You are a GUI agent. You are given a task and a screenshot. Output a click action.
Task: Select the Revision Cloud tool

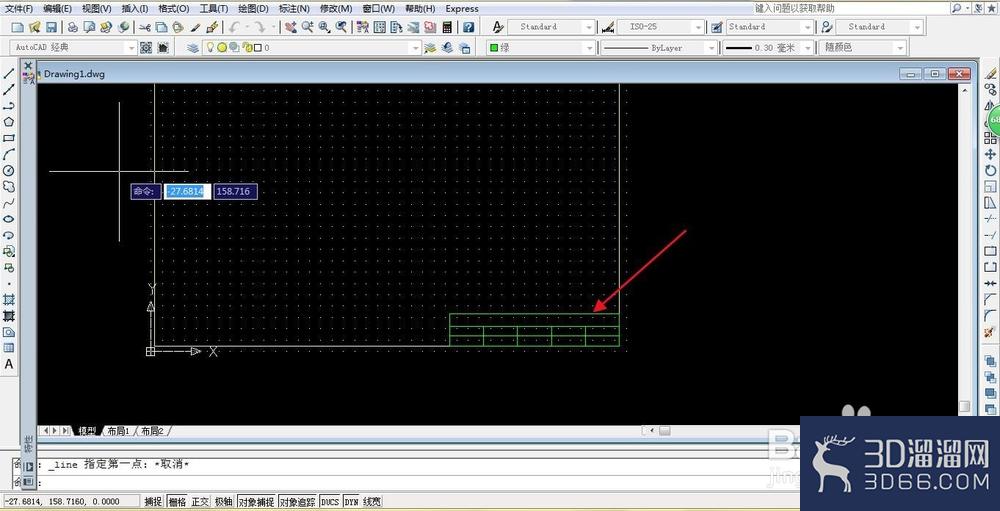pyautogui.click(x=9, y=187)
